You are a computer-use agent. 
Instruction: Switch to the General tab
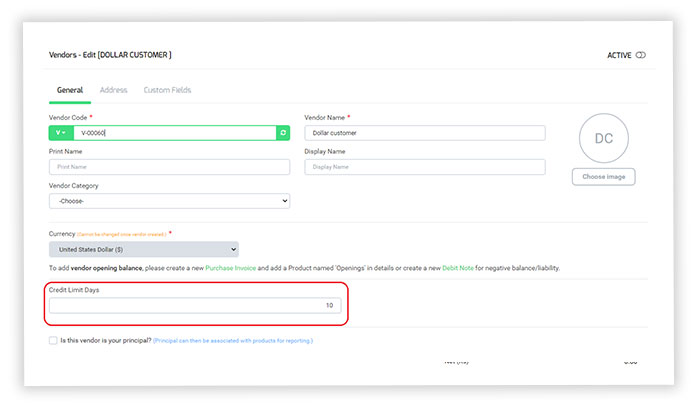[x=70, y=90]
